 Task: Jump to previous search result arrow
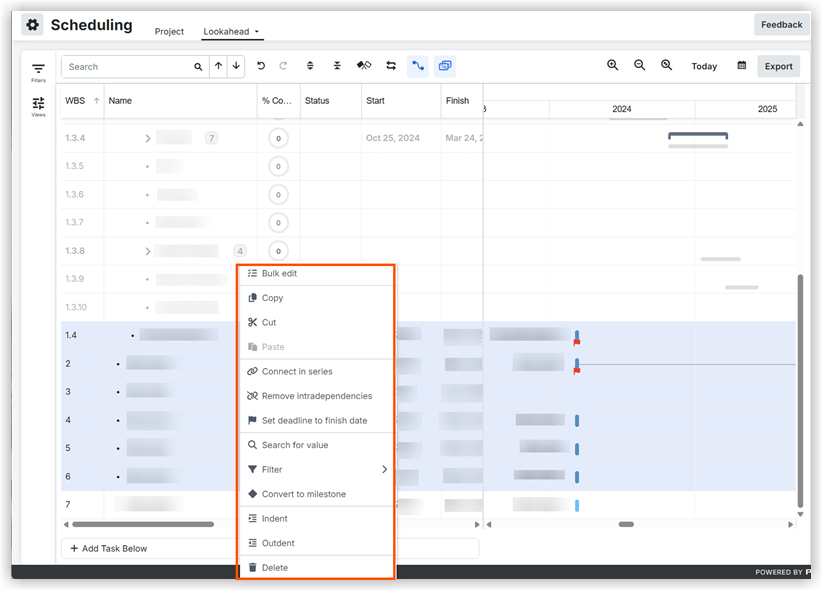pos(218,66)
